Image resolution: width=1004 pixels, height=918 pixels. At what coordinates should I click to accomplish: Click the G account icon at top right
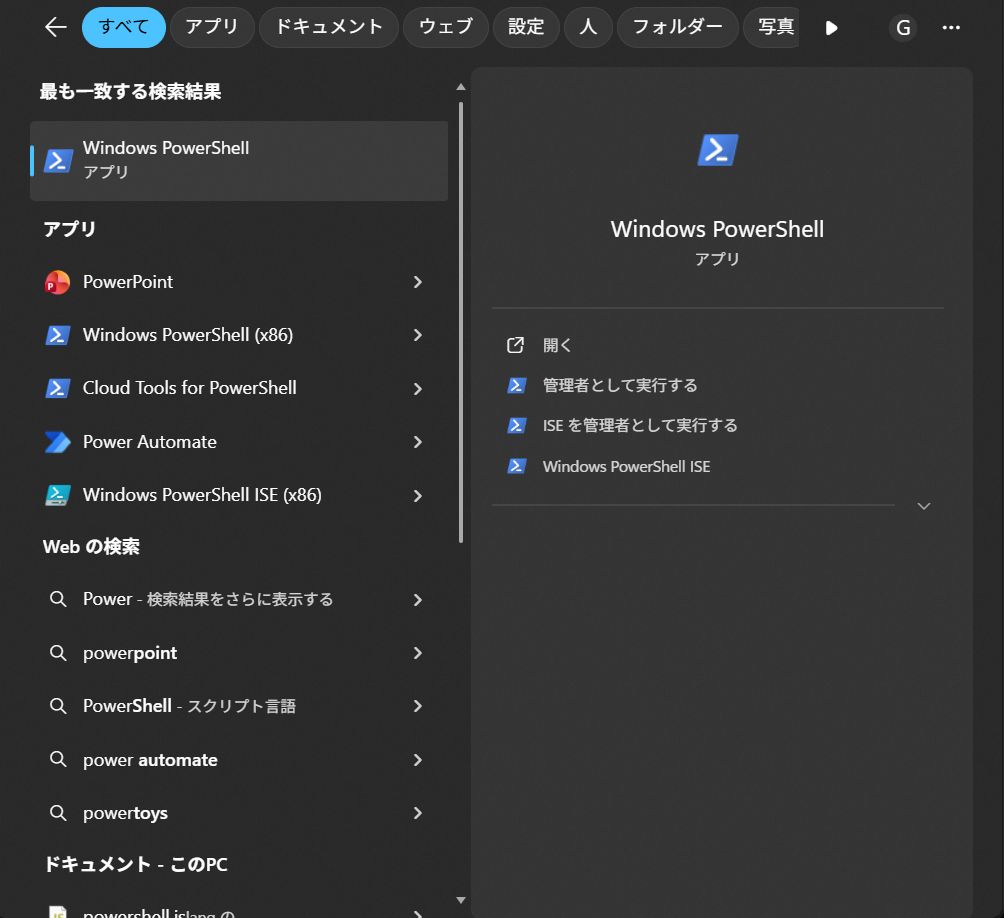902,27
